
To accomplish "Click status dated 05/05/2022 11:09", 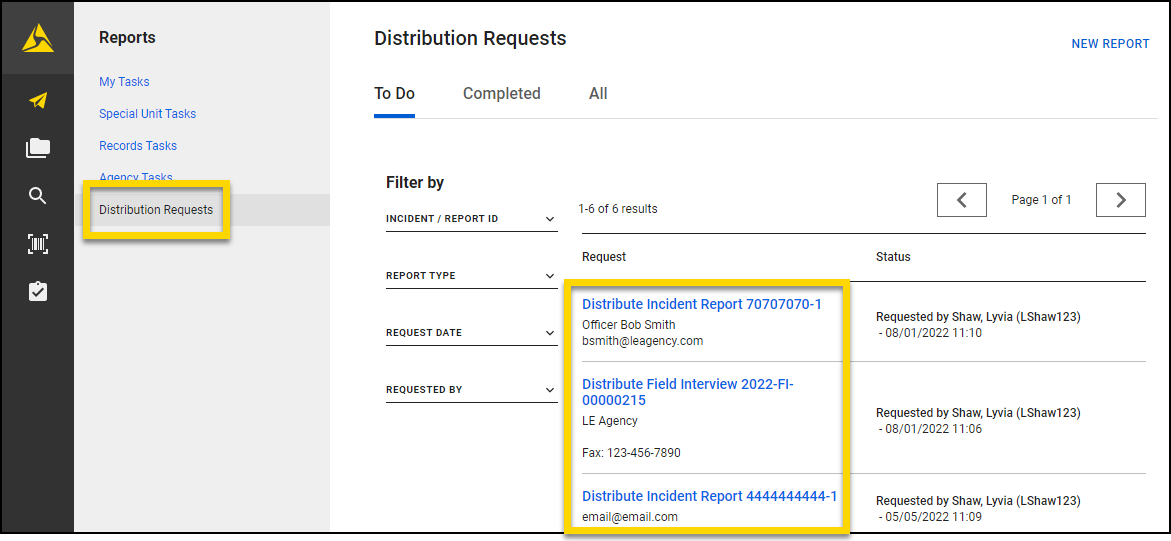I will point(978,508).
